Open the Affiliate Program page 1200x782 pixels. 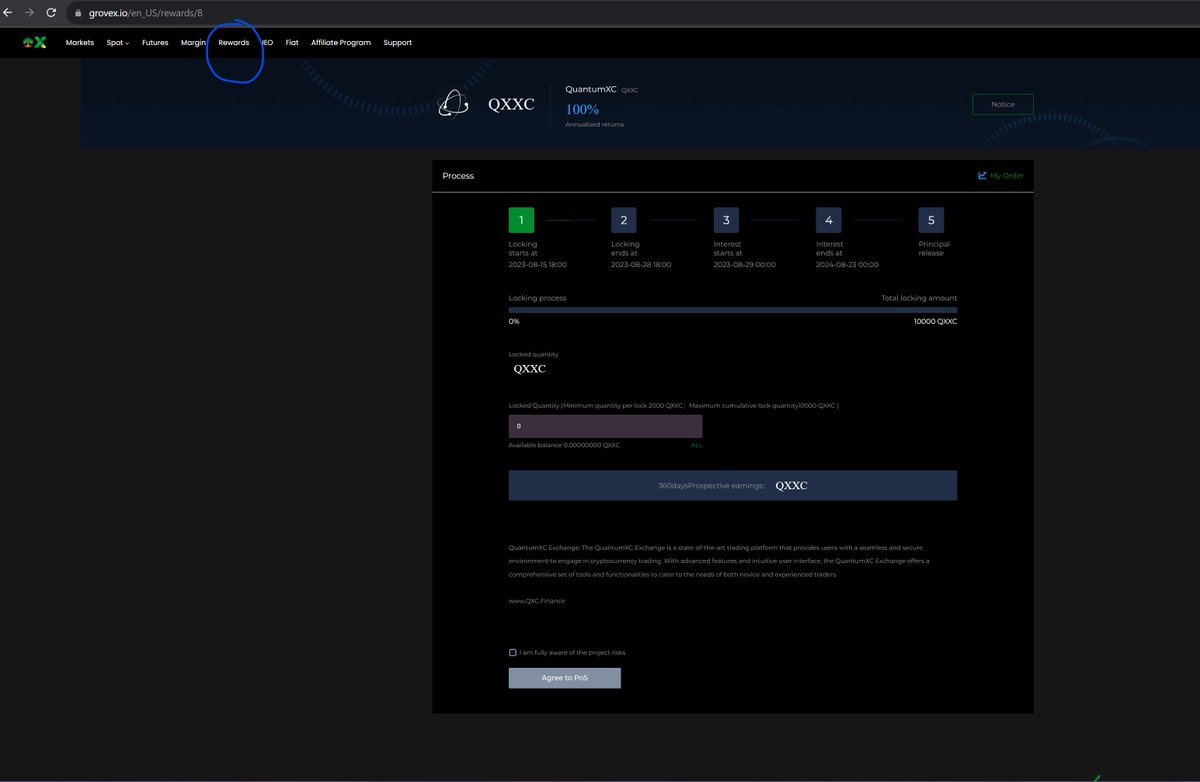(341, 43)
